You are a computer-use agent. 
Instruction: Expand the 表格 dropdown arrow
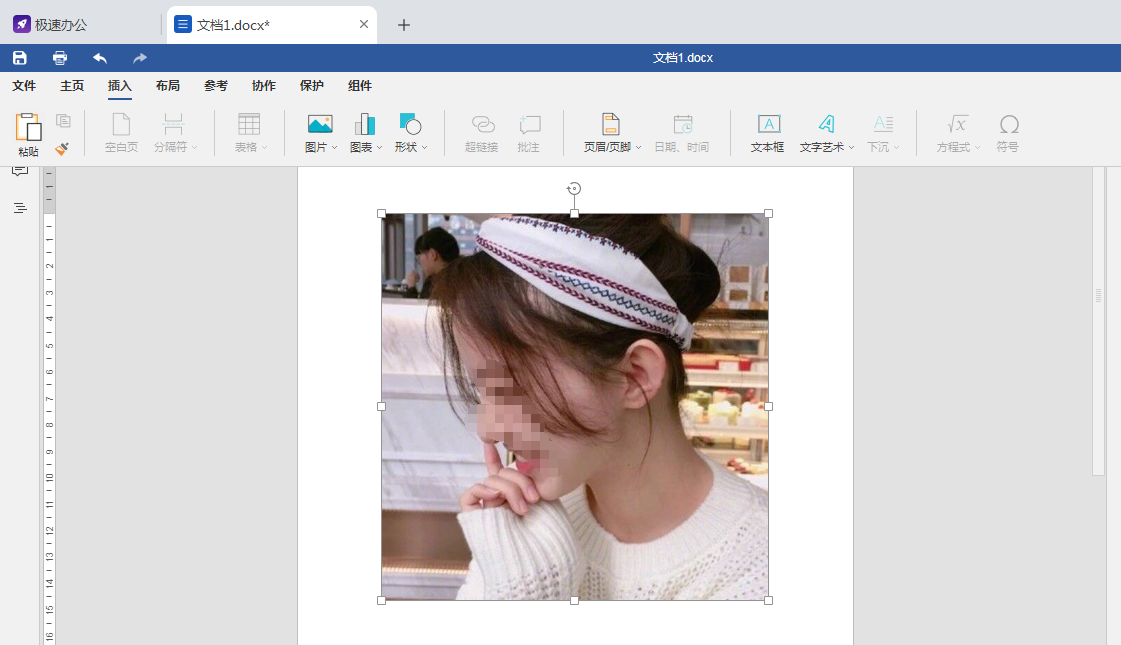click(264, 147)
